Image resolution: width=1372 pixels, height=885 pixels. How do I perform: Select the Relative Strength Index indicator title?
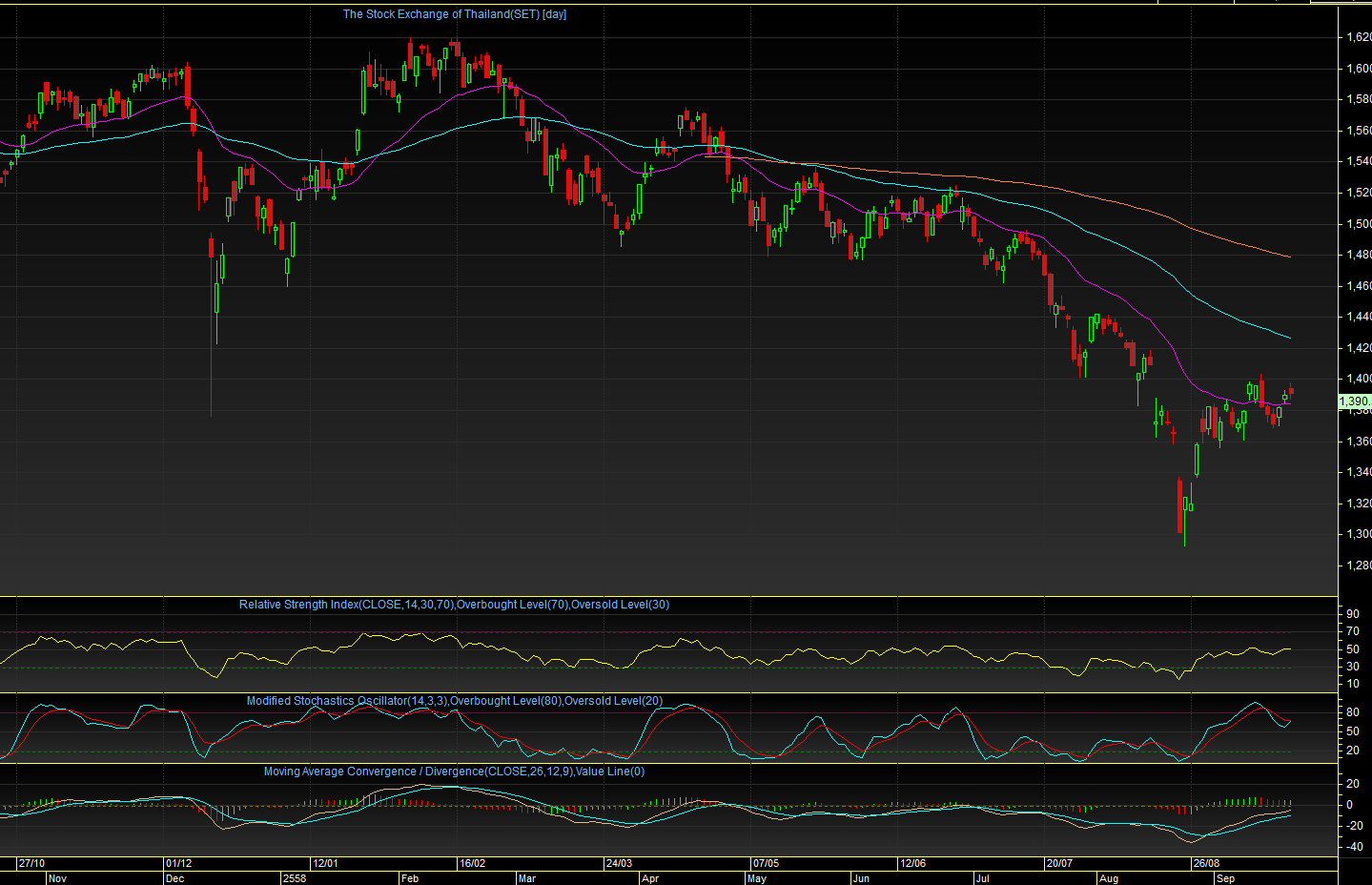(455, 605)
